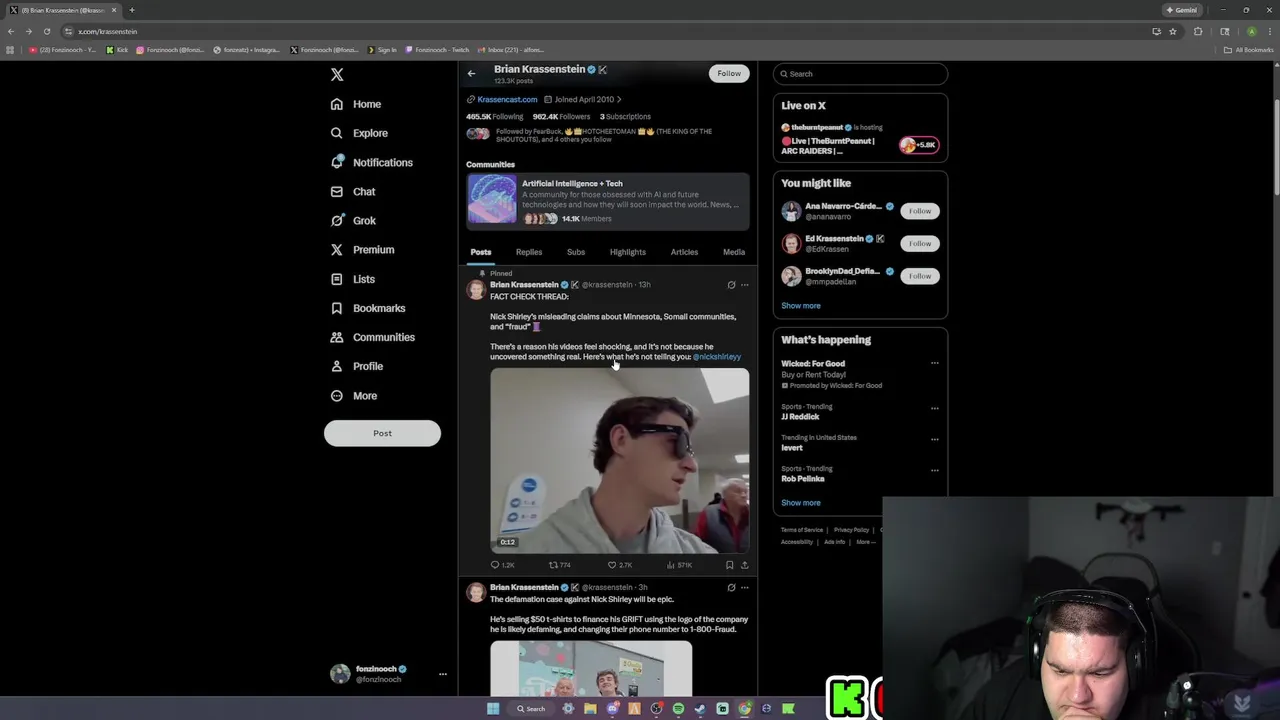Open the three-dot menu on the defamation post
This screenshot has height=720, width=1280.
click(x=744, y=588)
